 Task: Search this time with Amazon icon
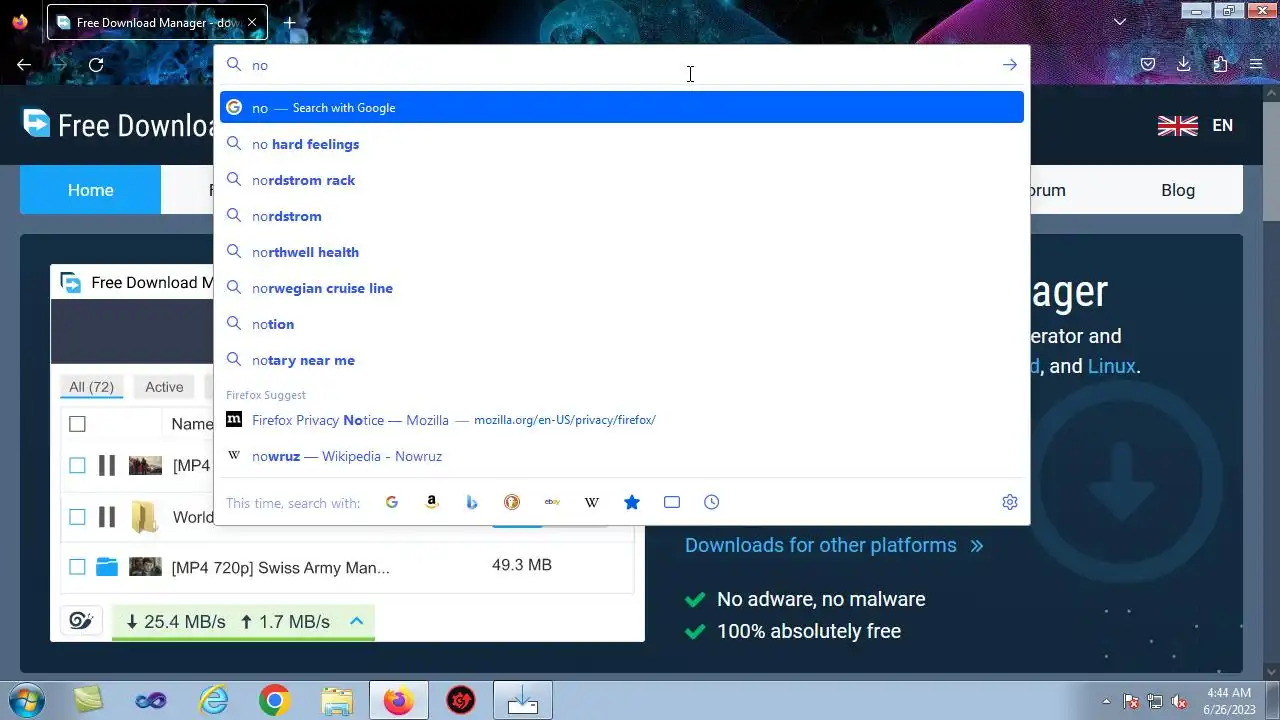tap(432, 502)
